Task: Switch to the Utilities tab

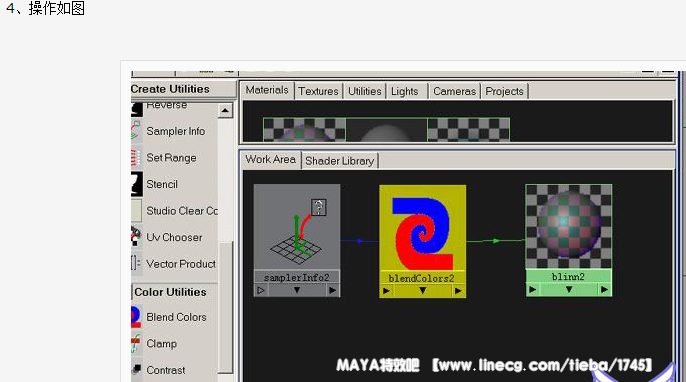Action: pos(364,91)
